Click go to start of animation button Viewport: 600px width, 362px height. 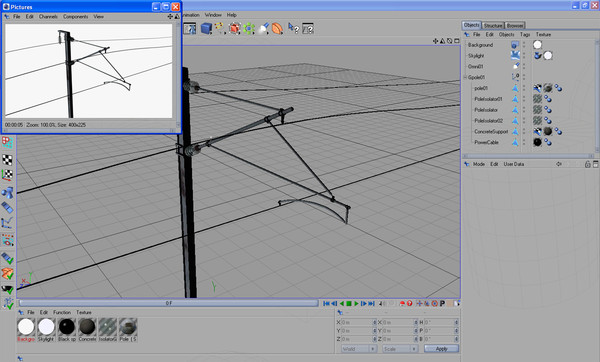tap(326, 303)
